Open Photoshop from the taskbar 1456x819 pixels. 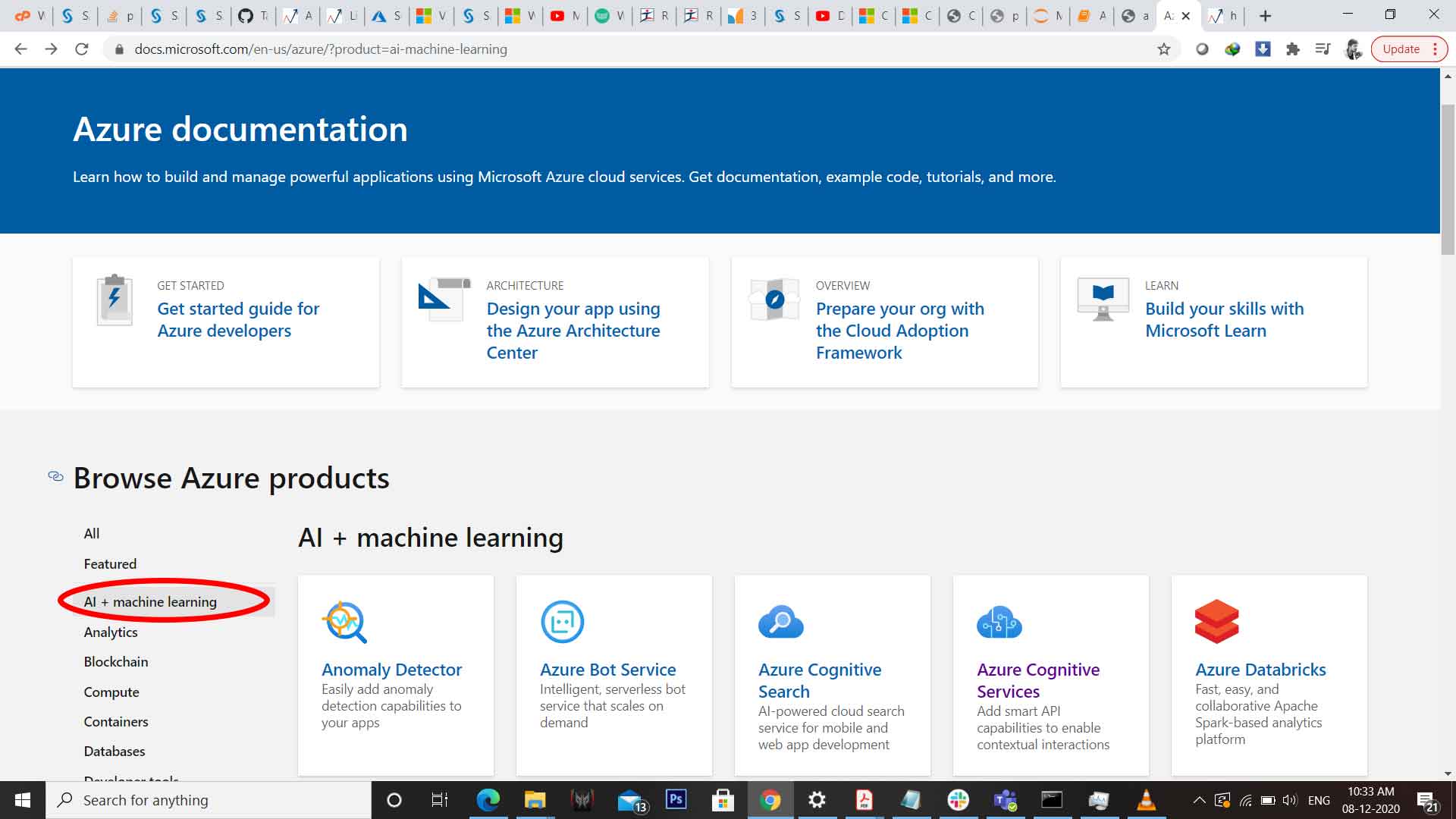point(676,799)
